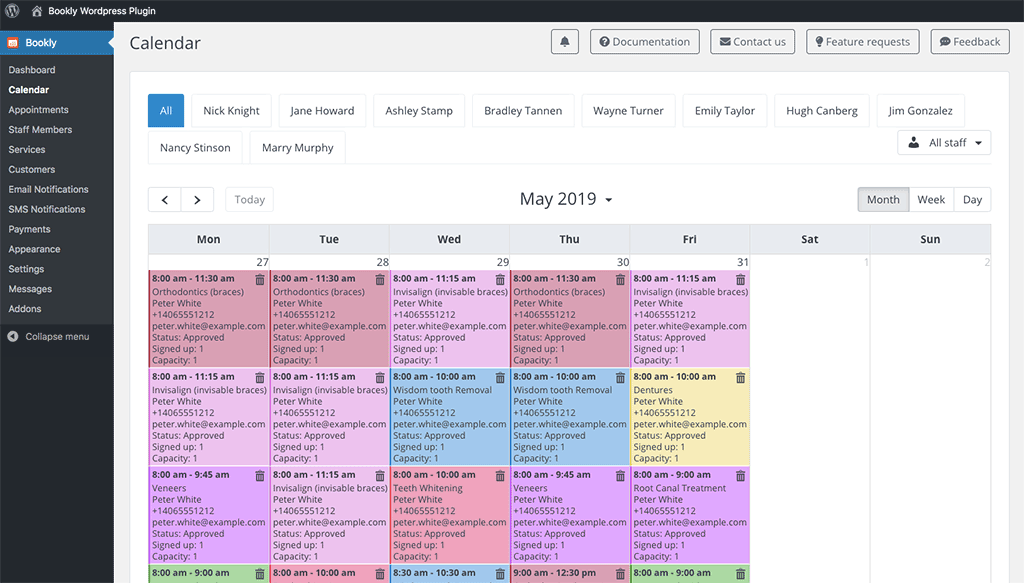1024x583 pixels.
Task: Open the May 2019 month picker
Action: coord(566,199)
